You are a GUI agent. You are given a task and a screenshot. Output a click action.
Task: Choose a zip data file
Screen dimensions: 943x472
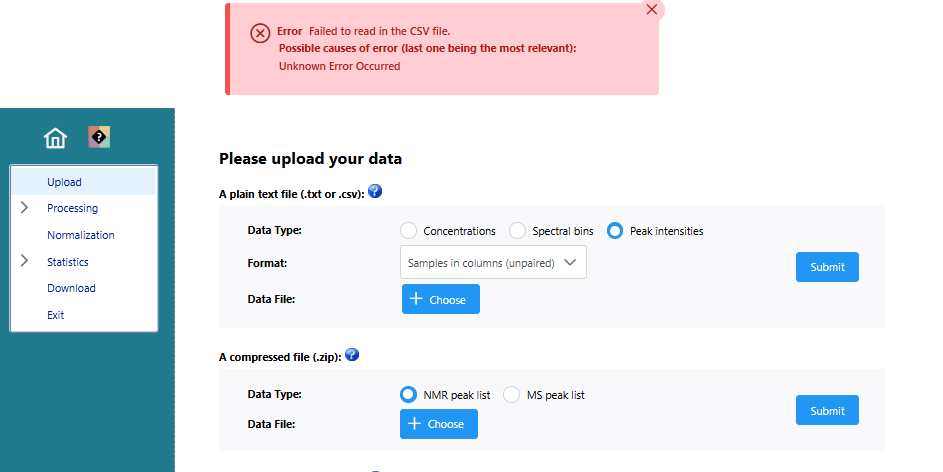438,424
